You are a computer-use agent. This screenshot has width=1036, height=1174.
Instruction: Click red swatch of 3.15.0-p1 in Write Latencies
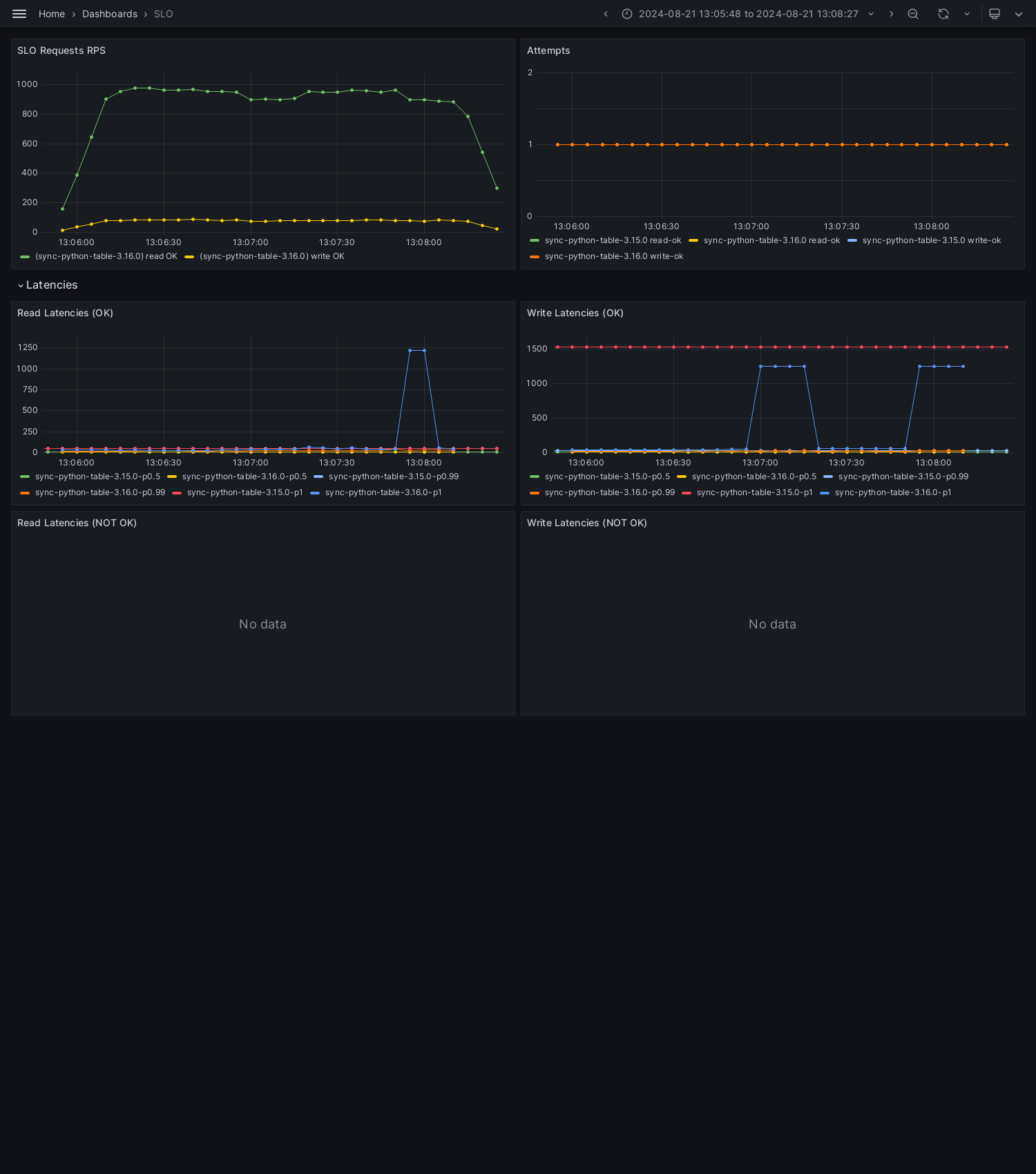click(687, 492)
